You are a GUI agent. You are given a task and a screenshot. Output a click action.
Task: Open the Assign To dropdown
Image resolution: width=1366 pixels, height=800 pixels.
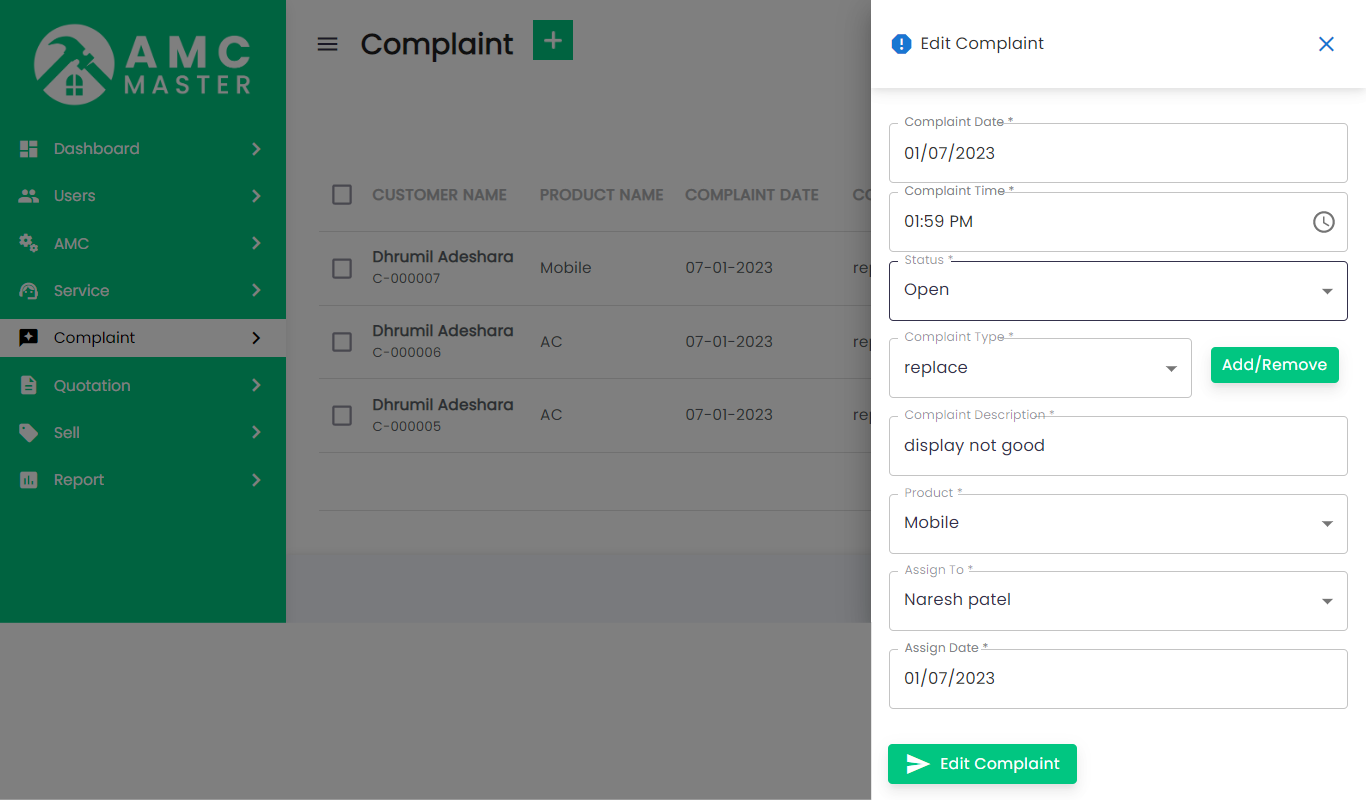pyautogui.click(x=1117, y=601)
